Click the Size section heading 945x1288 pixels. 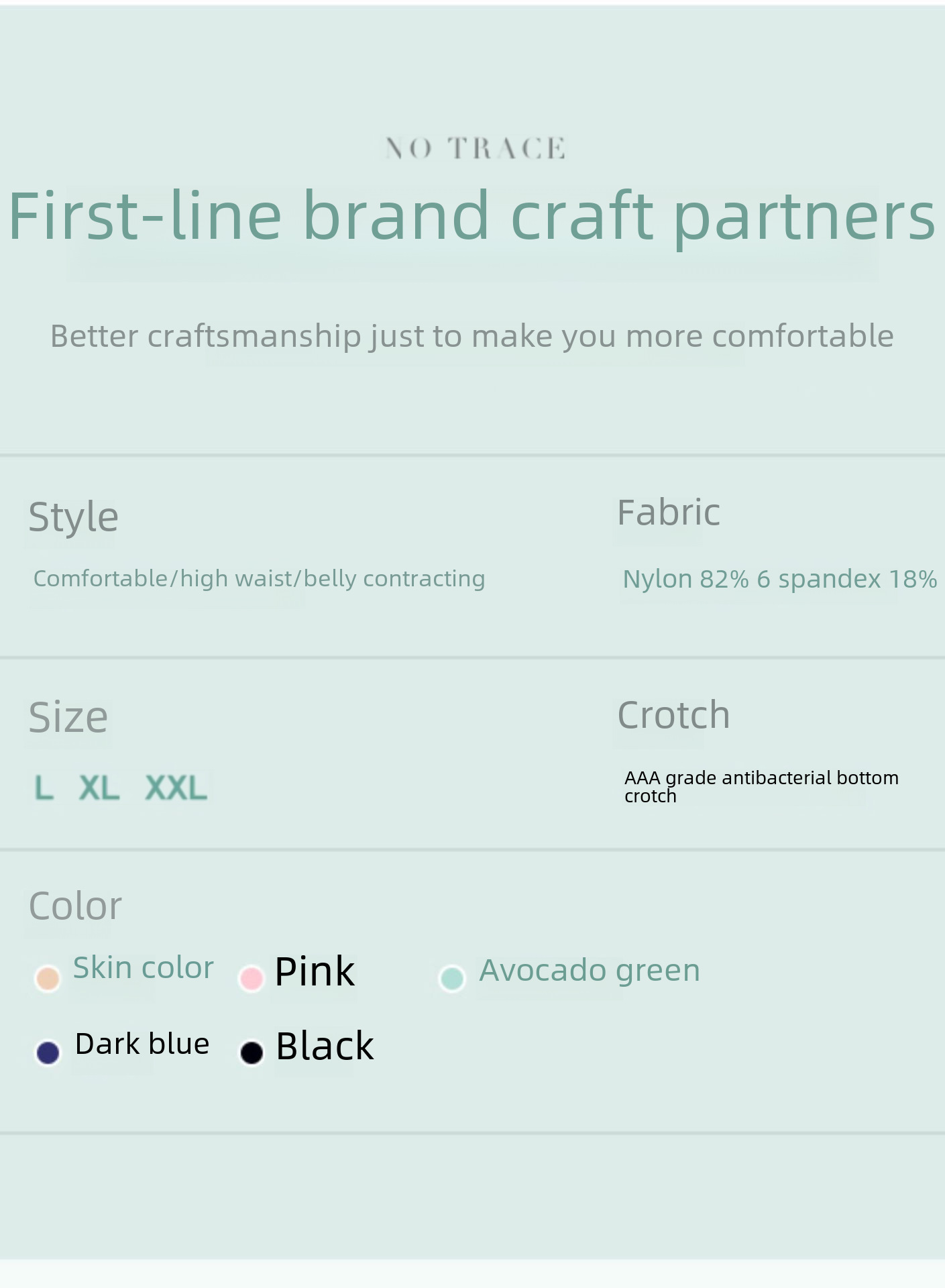pos(68,717)
